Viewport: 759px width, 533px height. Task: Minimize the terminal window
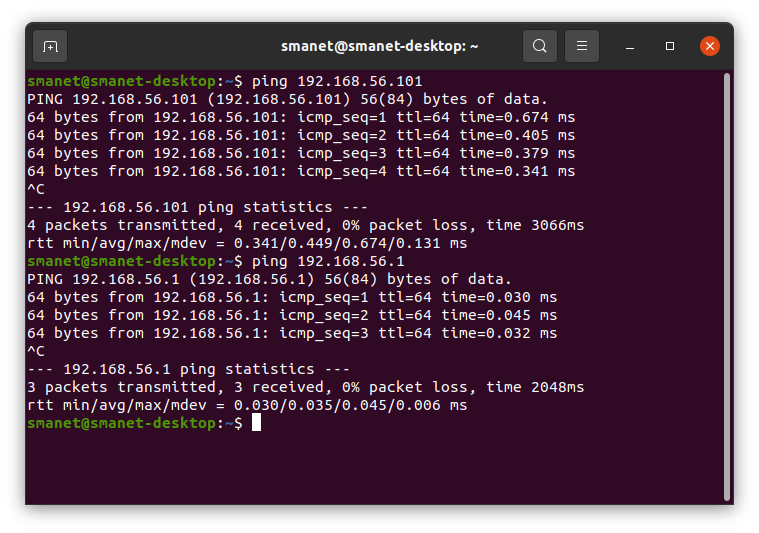click(630, 46)
